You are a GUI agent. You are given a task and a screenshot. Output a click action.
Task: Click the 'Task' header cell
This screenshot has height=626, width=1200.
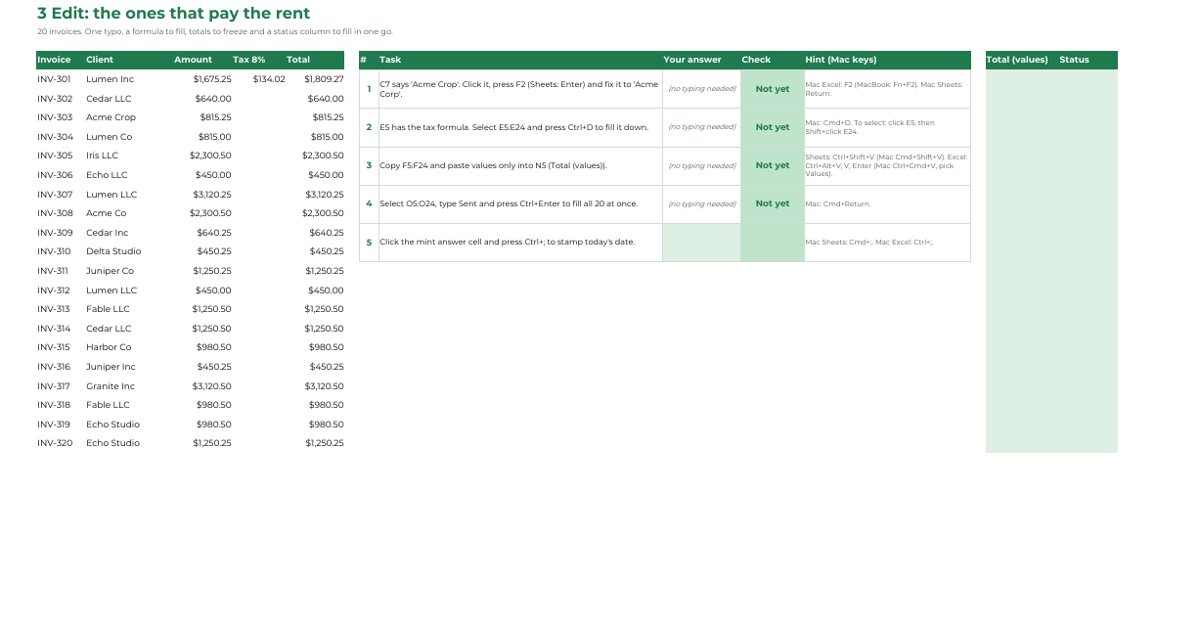520,60
